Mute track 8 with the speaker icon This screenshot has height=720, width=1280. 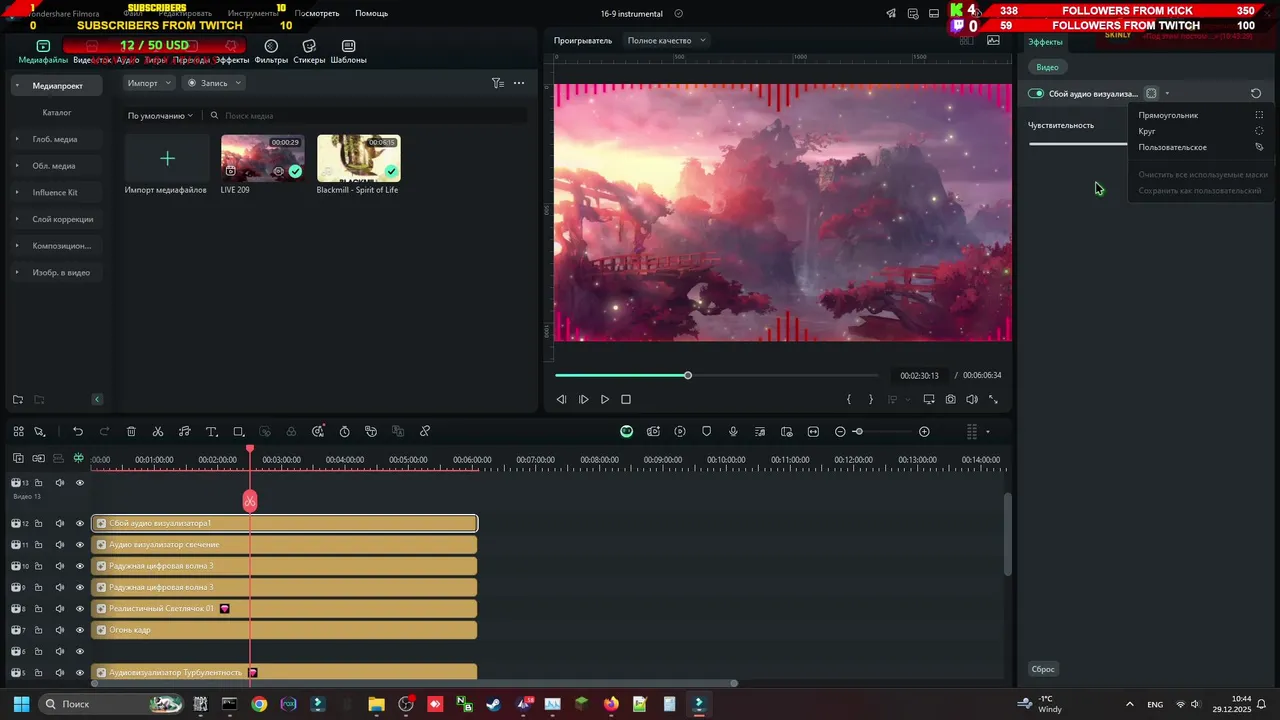point(59,609)
